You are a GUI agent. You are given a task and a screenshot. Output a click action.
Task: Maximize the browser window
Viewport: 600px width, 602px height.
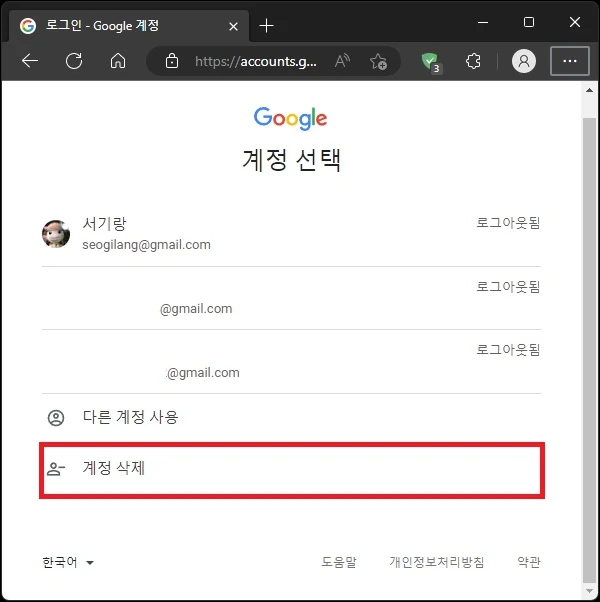[x=529, y=22]
